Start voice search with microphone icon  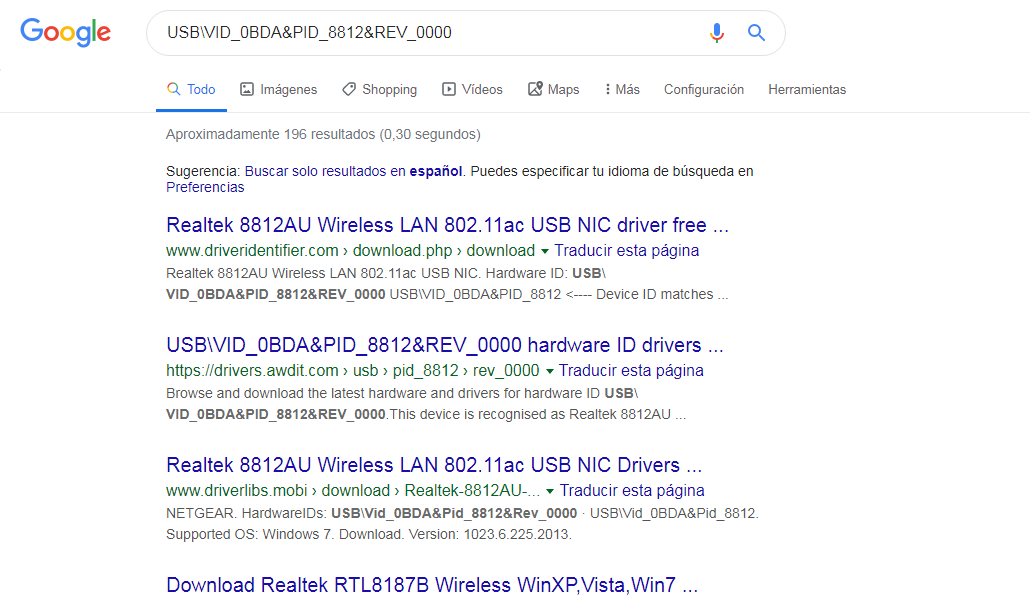(717, 32)
